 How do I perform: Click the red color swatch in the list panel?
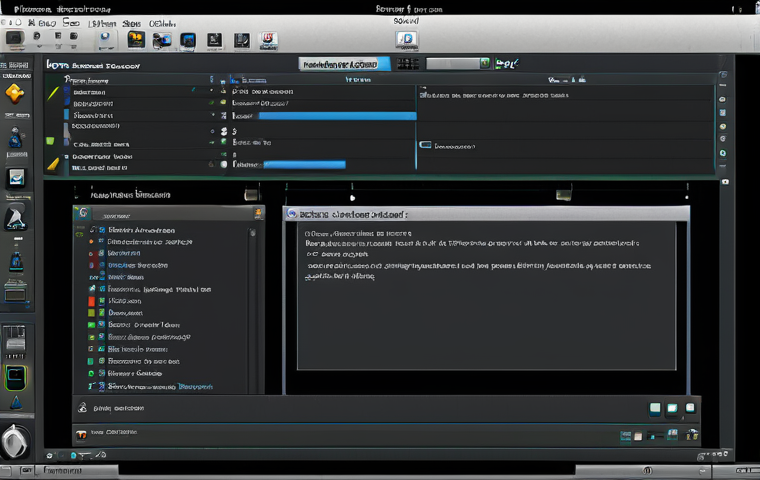coord(91,301)
